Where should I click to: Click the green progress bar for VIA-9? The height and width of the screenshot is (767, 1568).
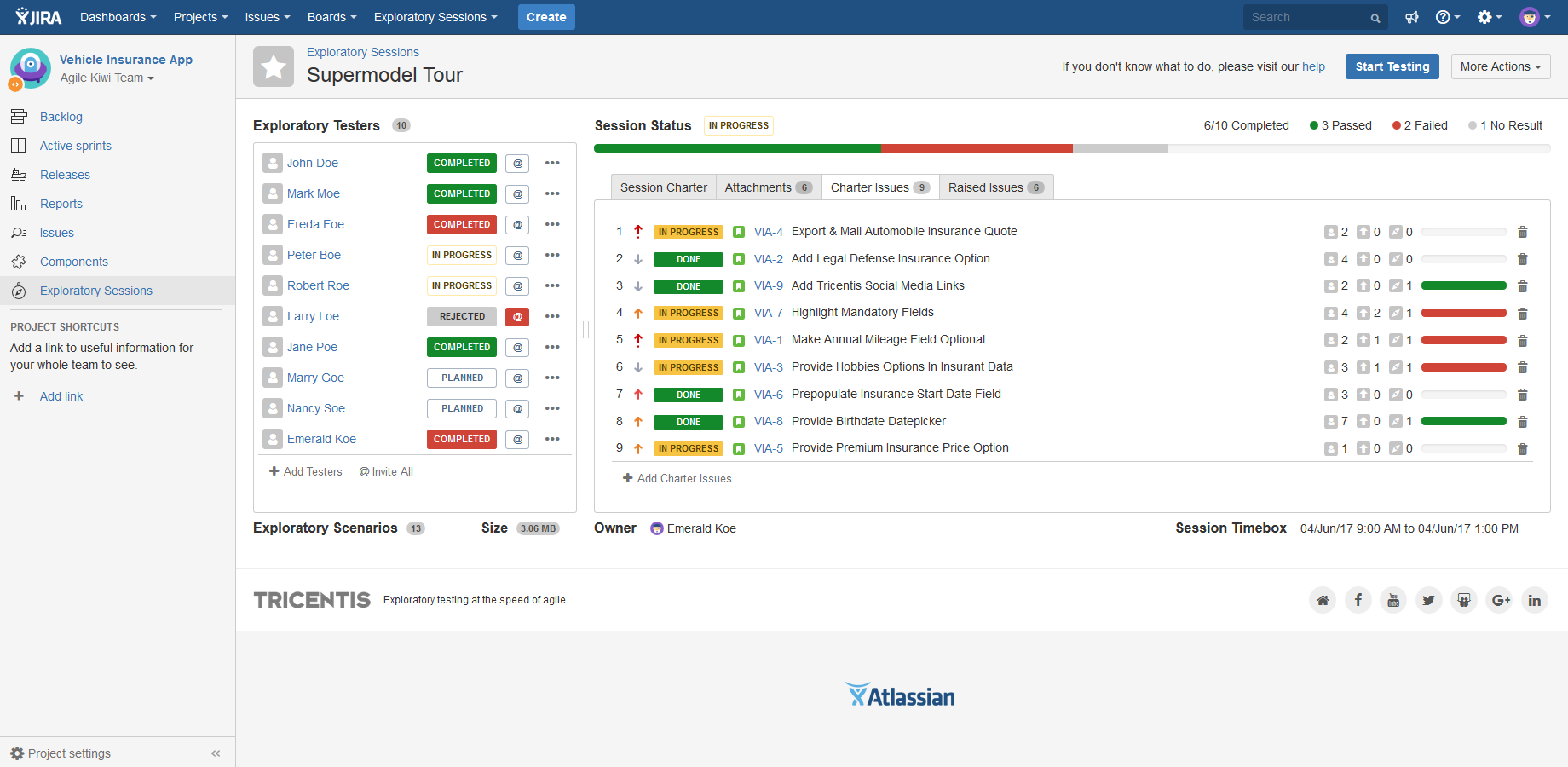pyautogui.click(x=1464, y=285)
